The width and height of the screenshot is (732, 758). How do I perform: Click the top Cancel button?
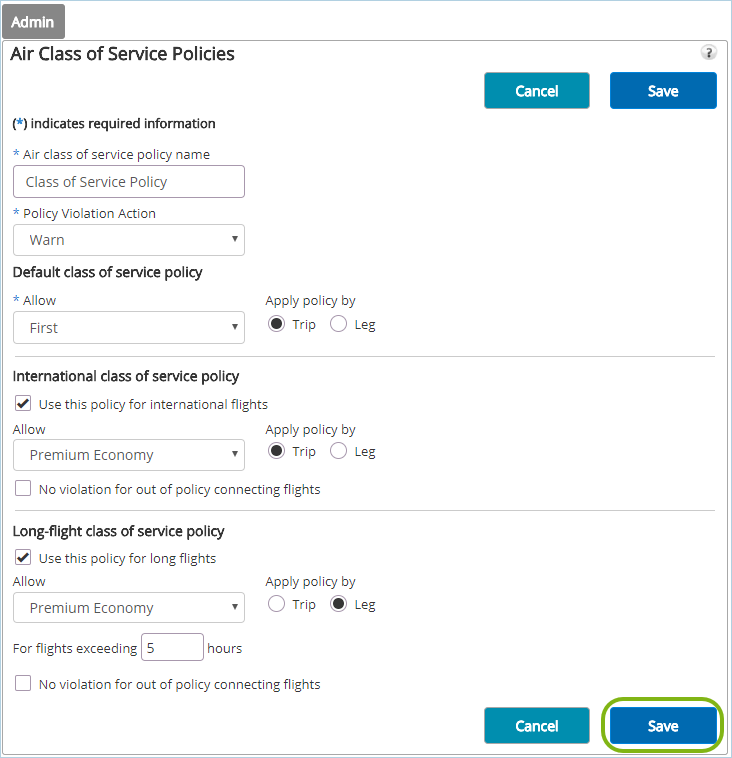[537, 91]
